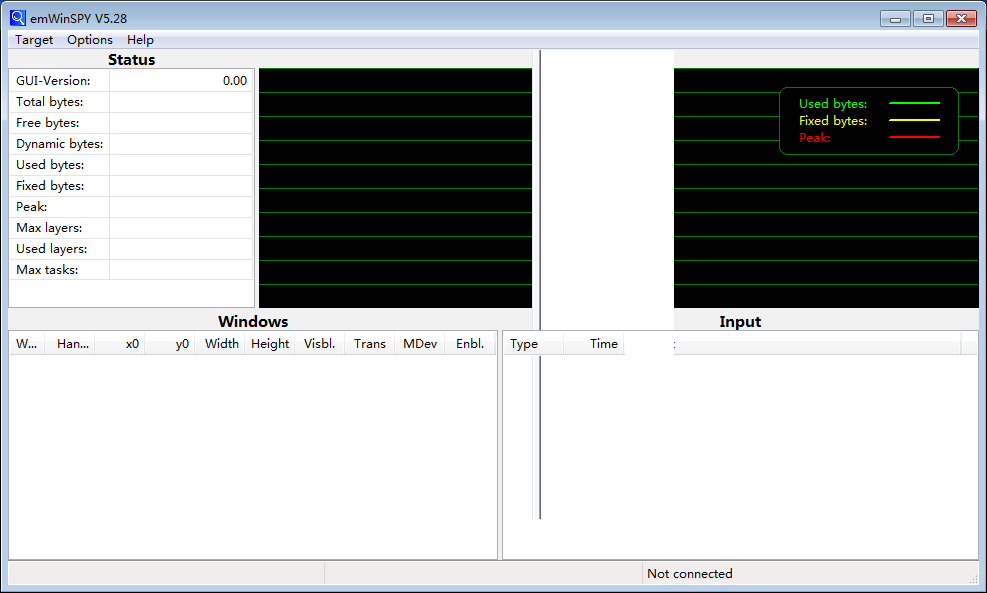Click the Width column header

220,344
